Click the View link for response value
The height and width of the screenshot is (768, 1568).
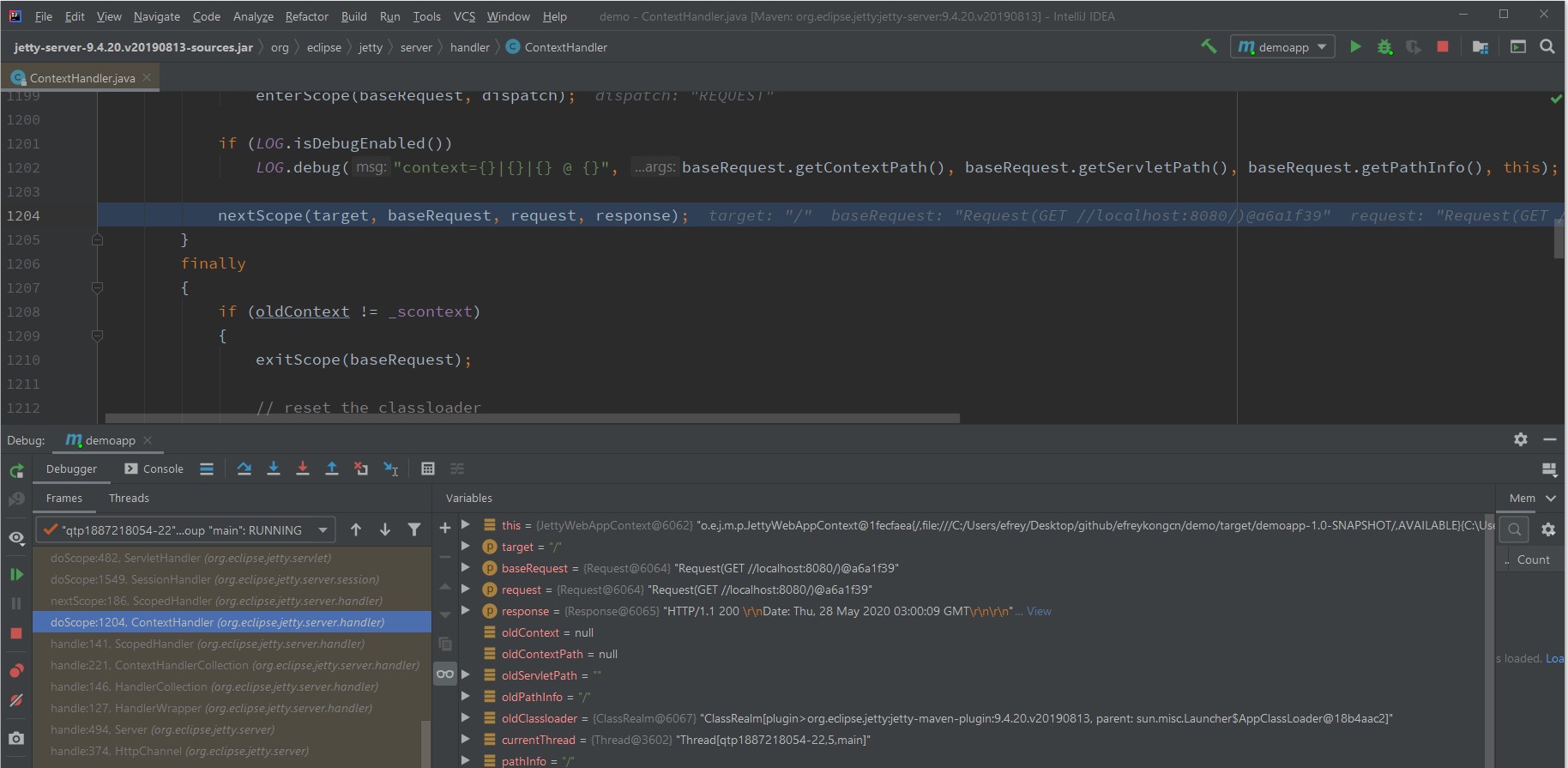coord(1039,611)
